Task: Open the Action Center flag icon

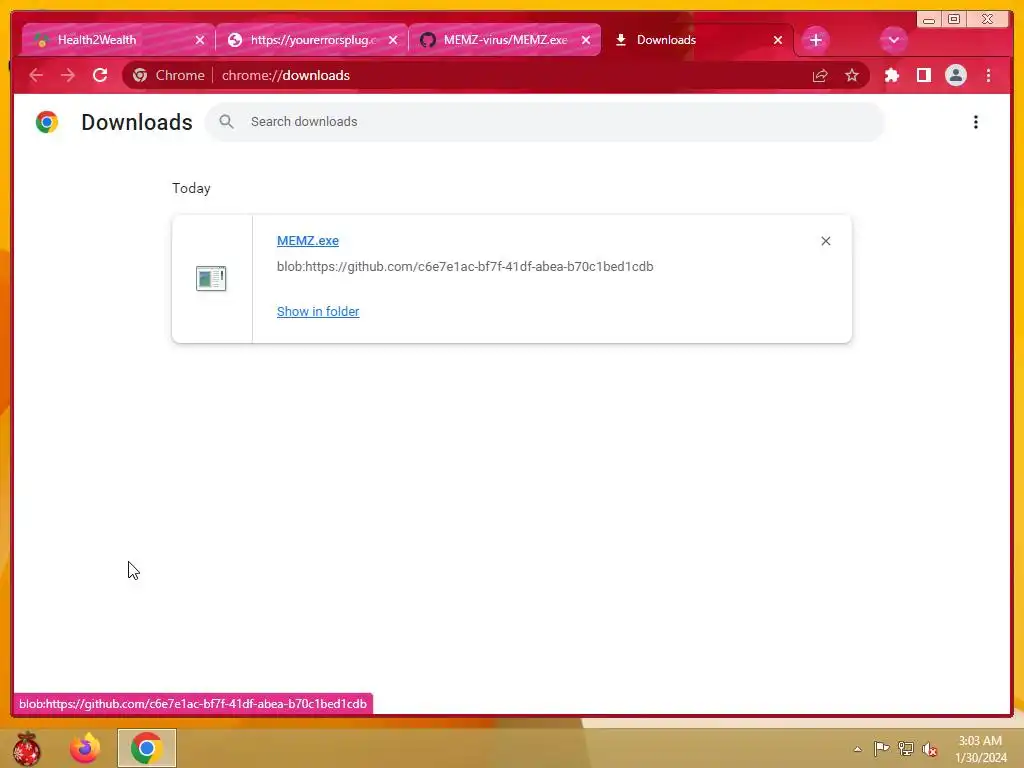Action: tap(882, 748)
